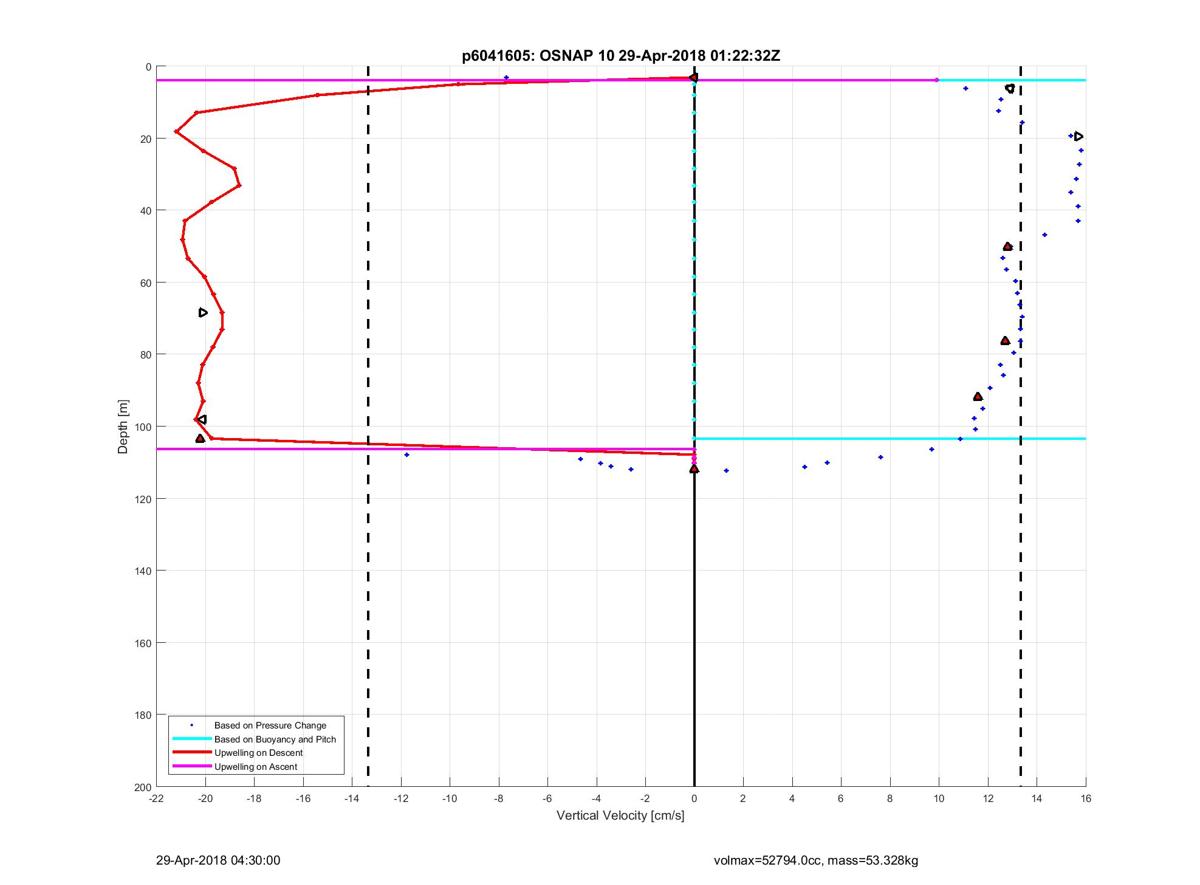Click the x-axis tick label '-22'
Screen dimensions: 1200x885
(x=156, y=799)
